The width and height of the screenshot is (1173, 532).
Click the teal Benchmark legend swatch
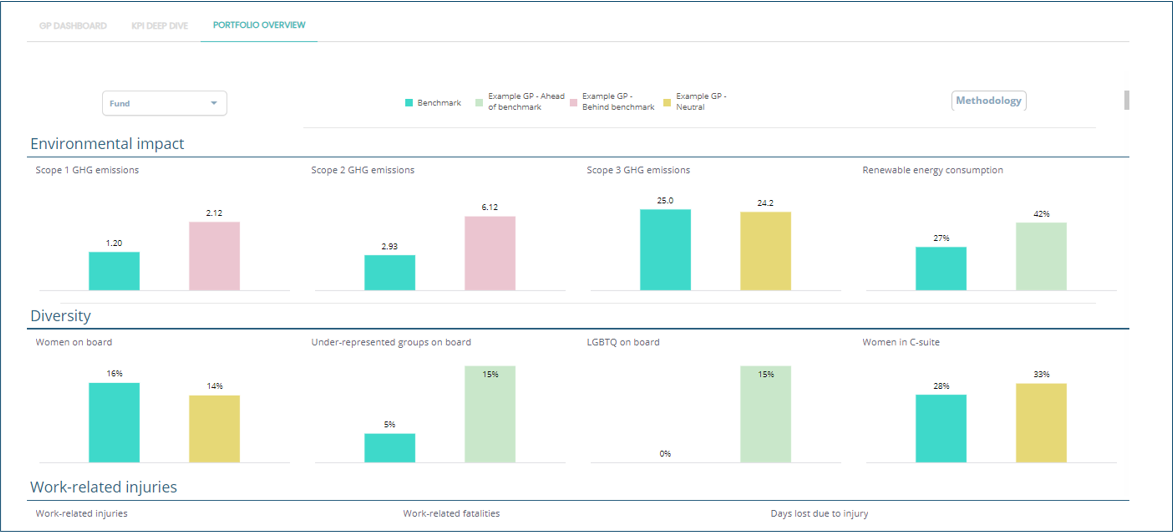click(x=409, y=103)
